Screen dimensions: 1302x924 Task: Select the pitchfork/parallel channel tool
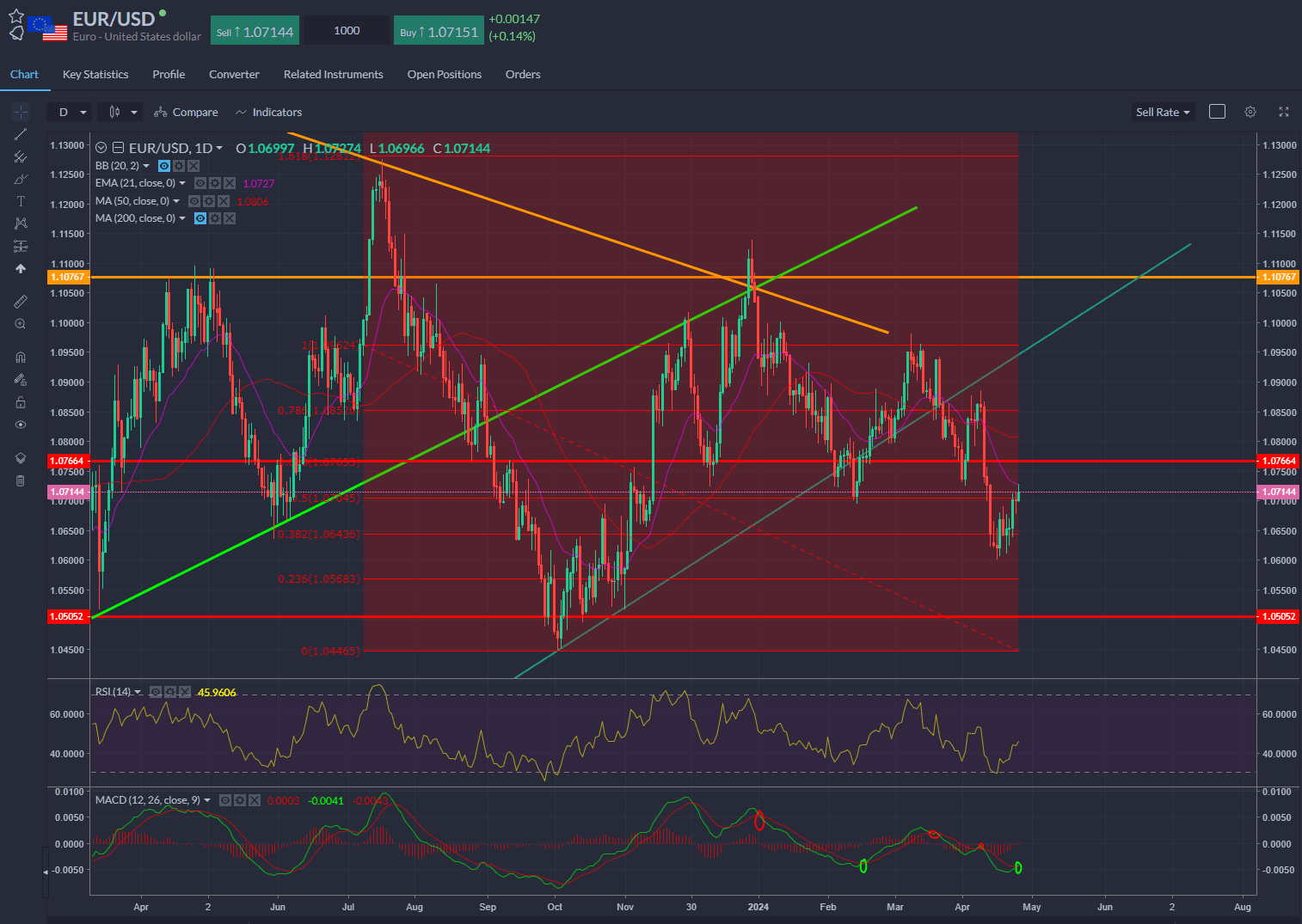21,156
